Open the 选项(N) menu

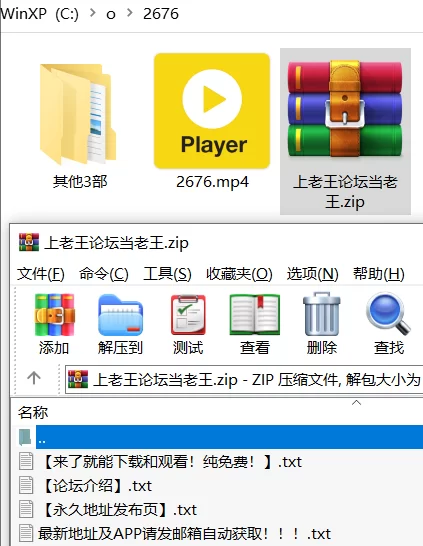312,274
